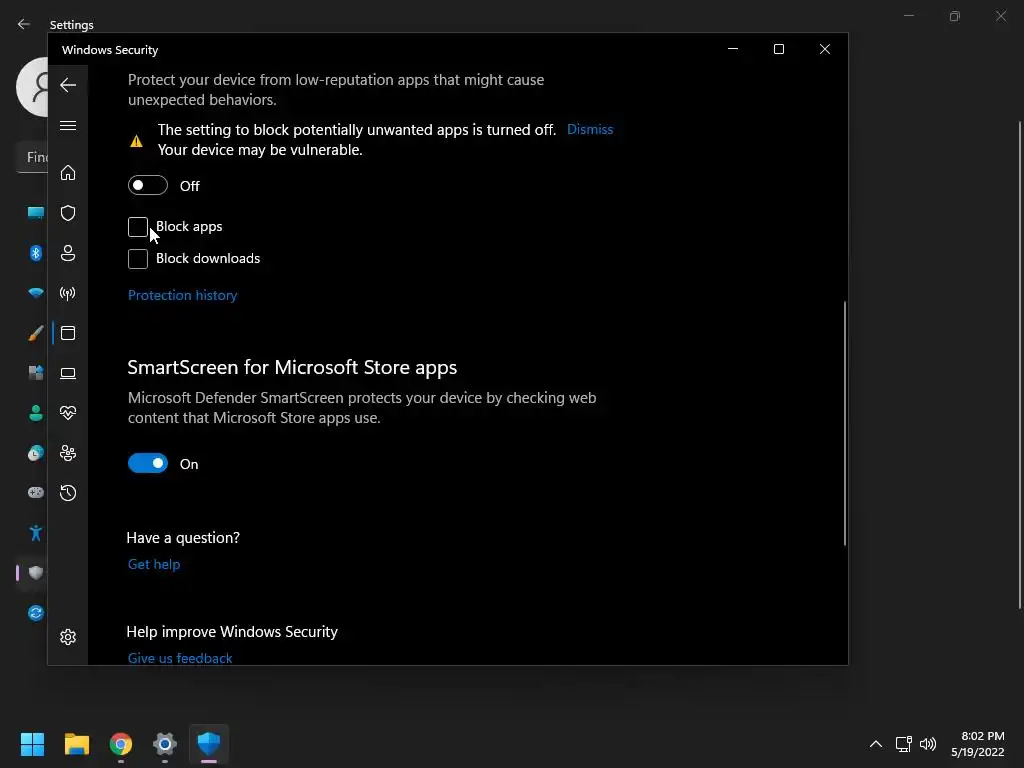Open System category in Settings sidebar
Screen dimensions: 1024x768
pyautogui.click(x=36, y=213)
